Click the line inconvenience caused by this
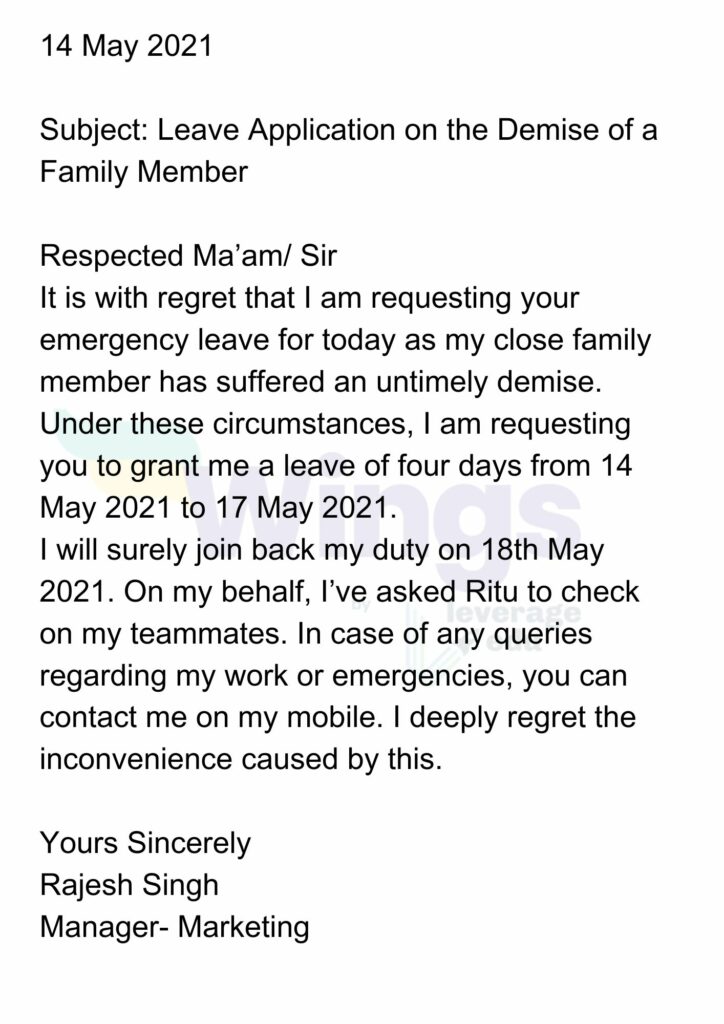724x1024 pixels. coord(241,760)
